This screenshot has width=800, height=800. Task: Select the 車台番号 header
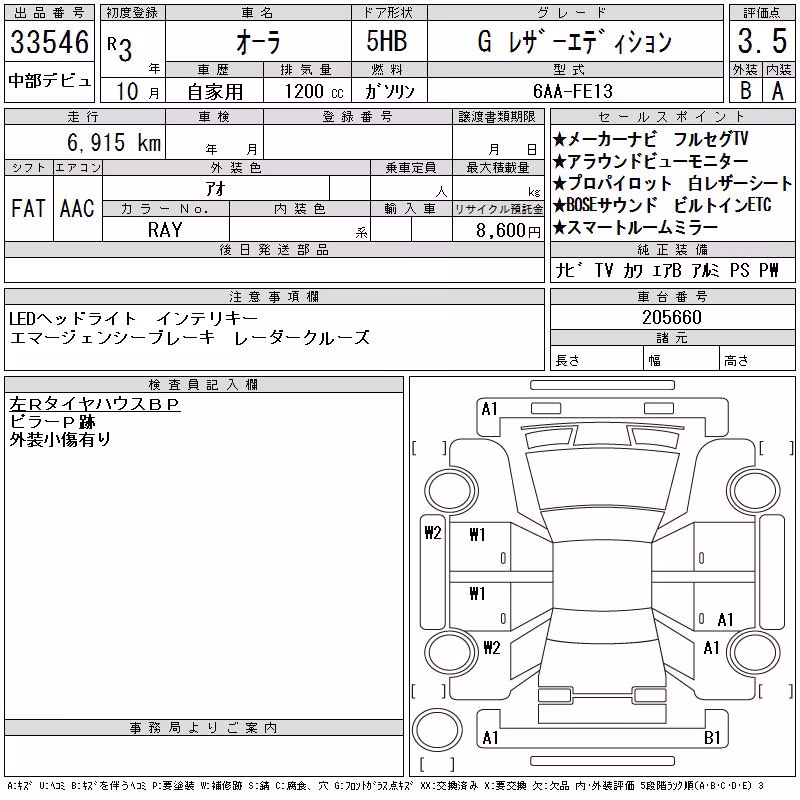coord(672,296)
